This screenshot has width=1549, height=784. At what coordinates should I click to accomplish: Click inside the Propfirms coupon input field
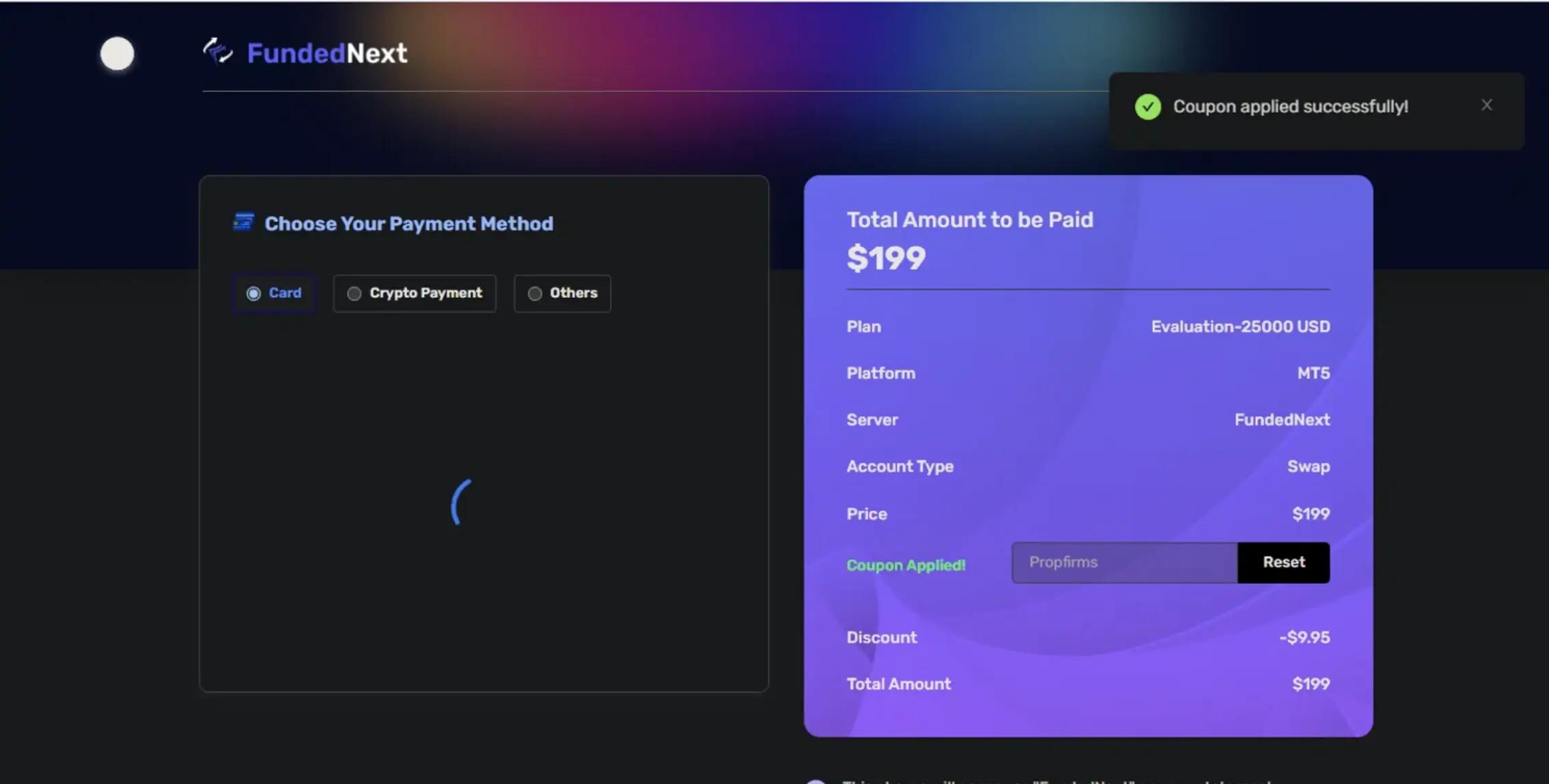pos(1124,562)
